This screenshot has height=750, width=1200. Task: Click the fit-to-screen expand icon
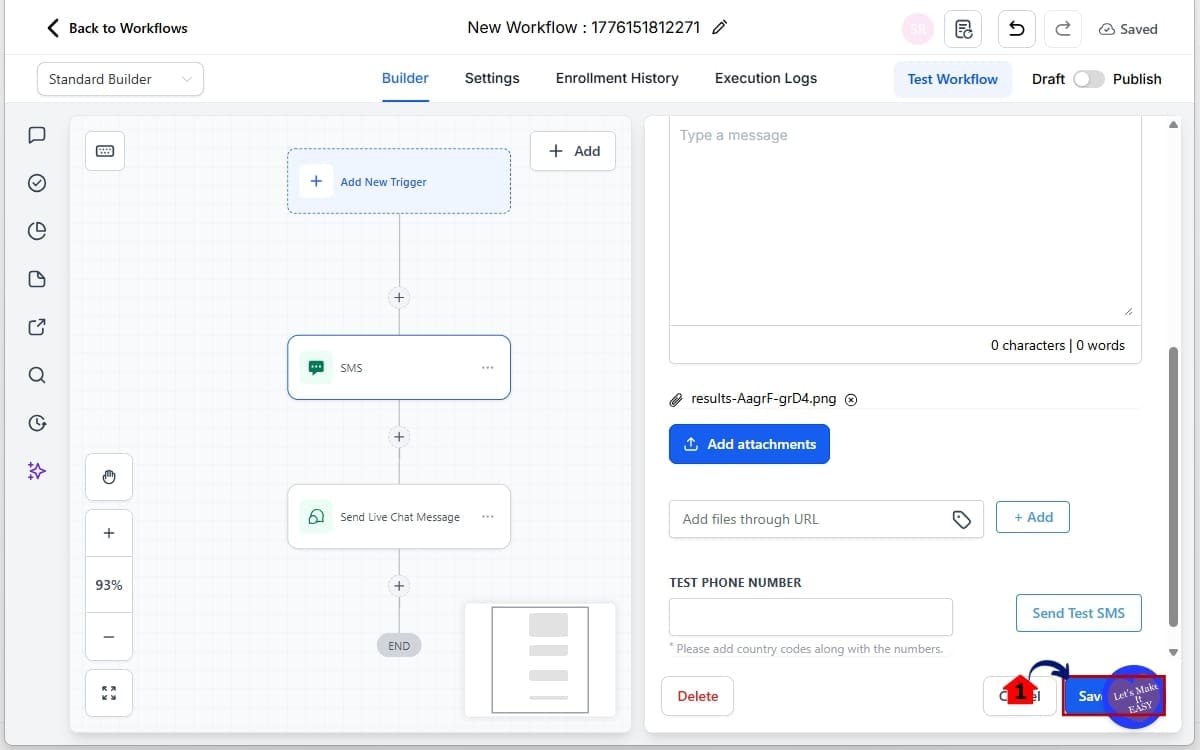(x=109, y=693)
